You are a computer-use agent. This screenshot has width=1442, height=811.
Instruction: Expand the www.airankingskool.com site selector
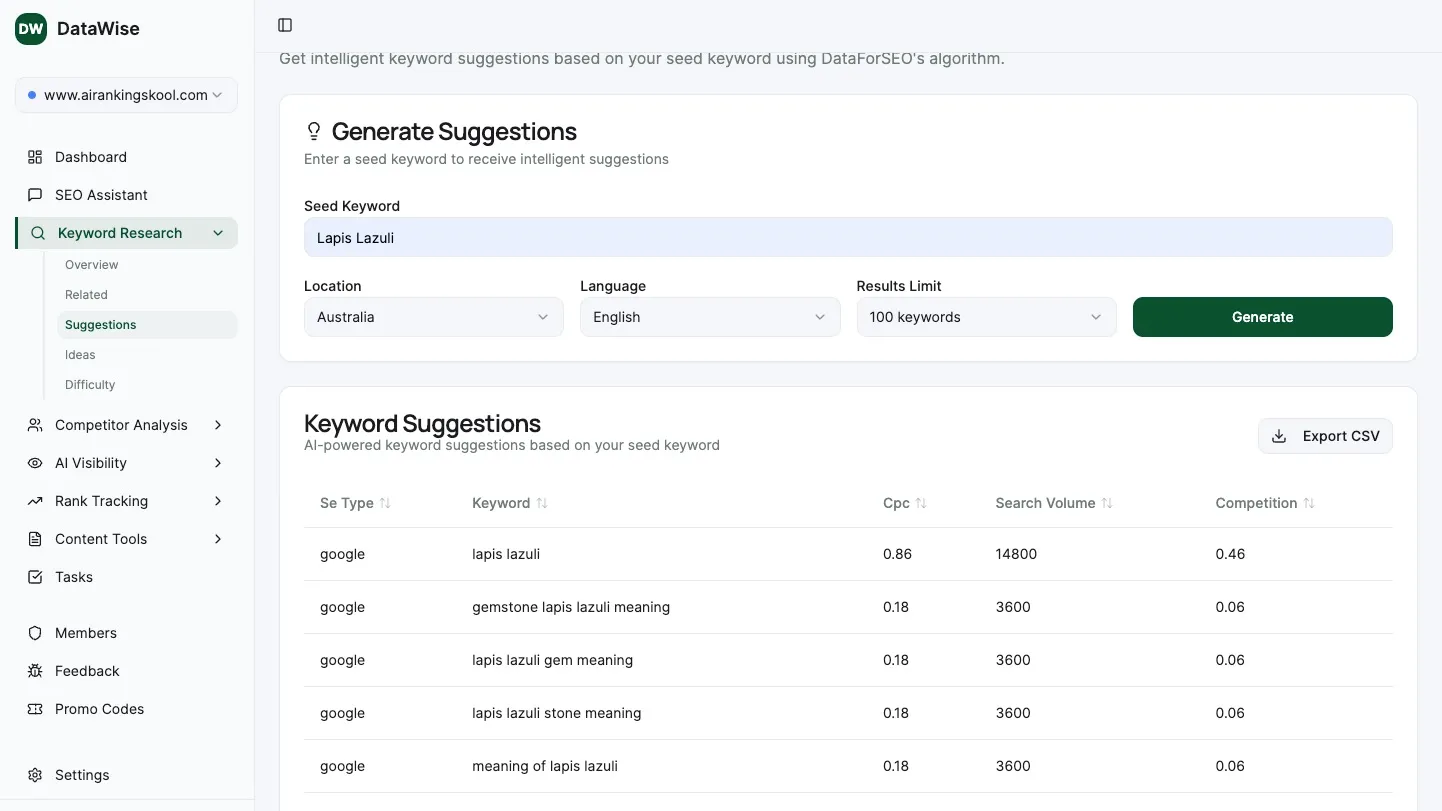point(125,95)
